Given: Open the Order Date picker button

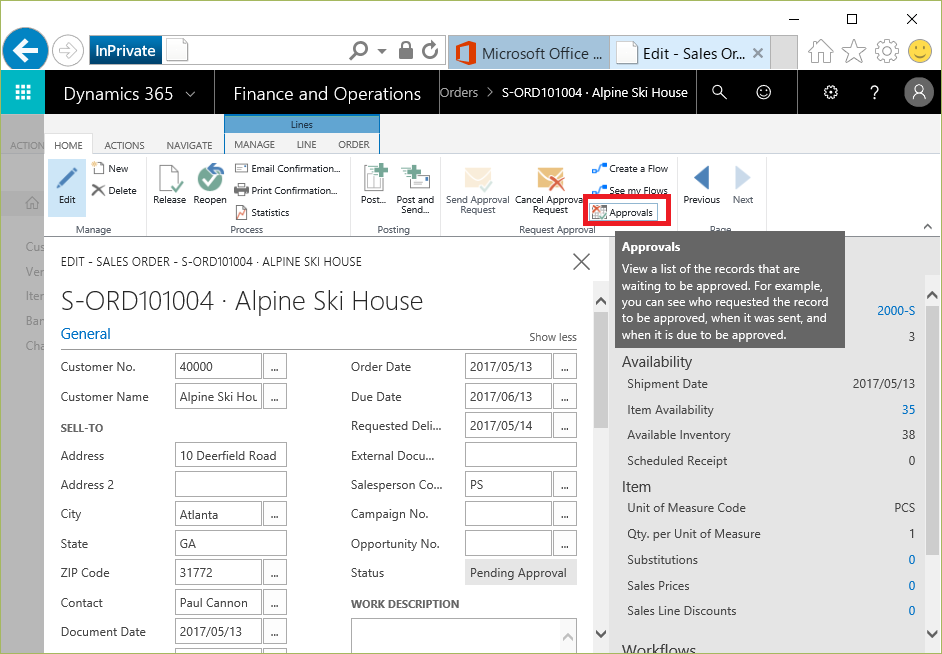Looking at the screenshot, I should tap(565, 366).
